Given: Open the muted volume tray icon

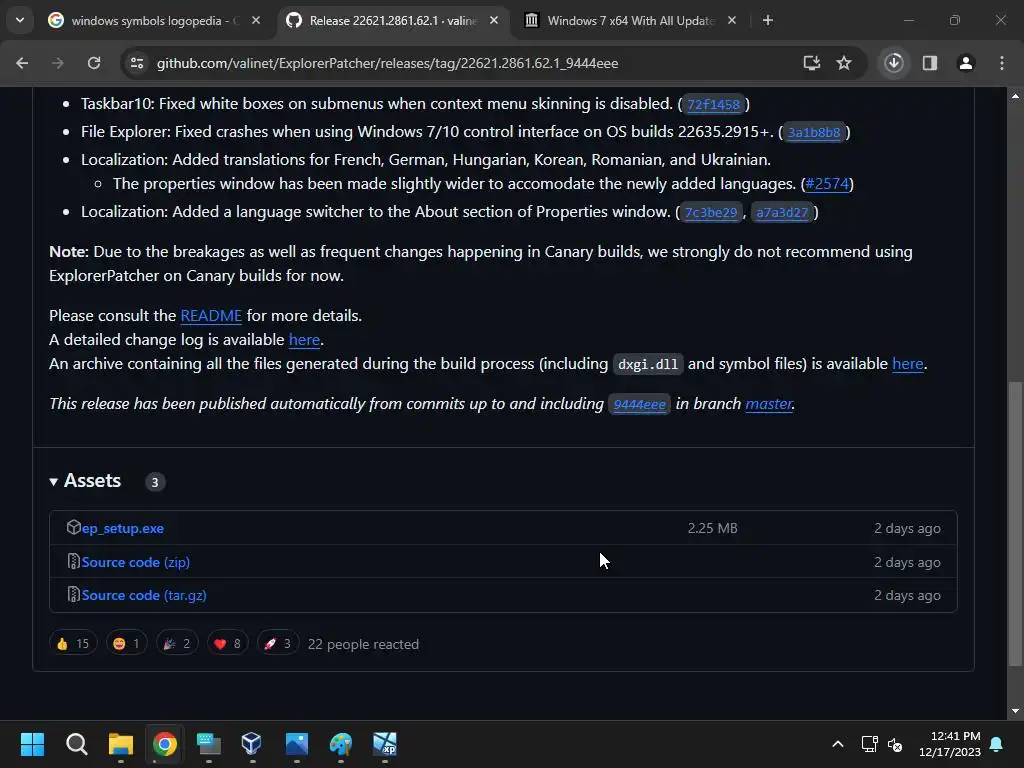Looking at the screenshot, I should coord(895,744).
